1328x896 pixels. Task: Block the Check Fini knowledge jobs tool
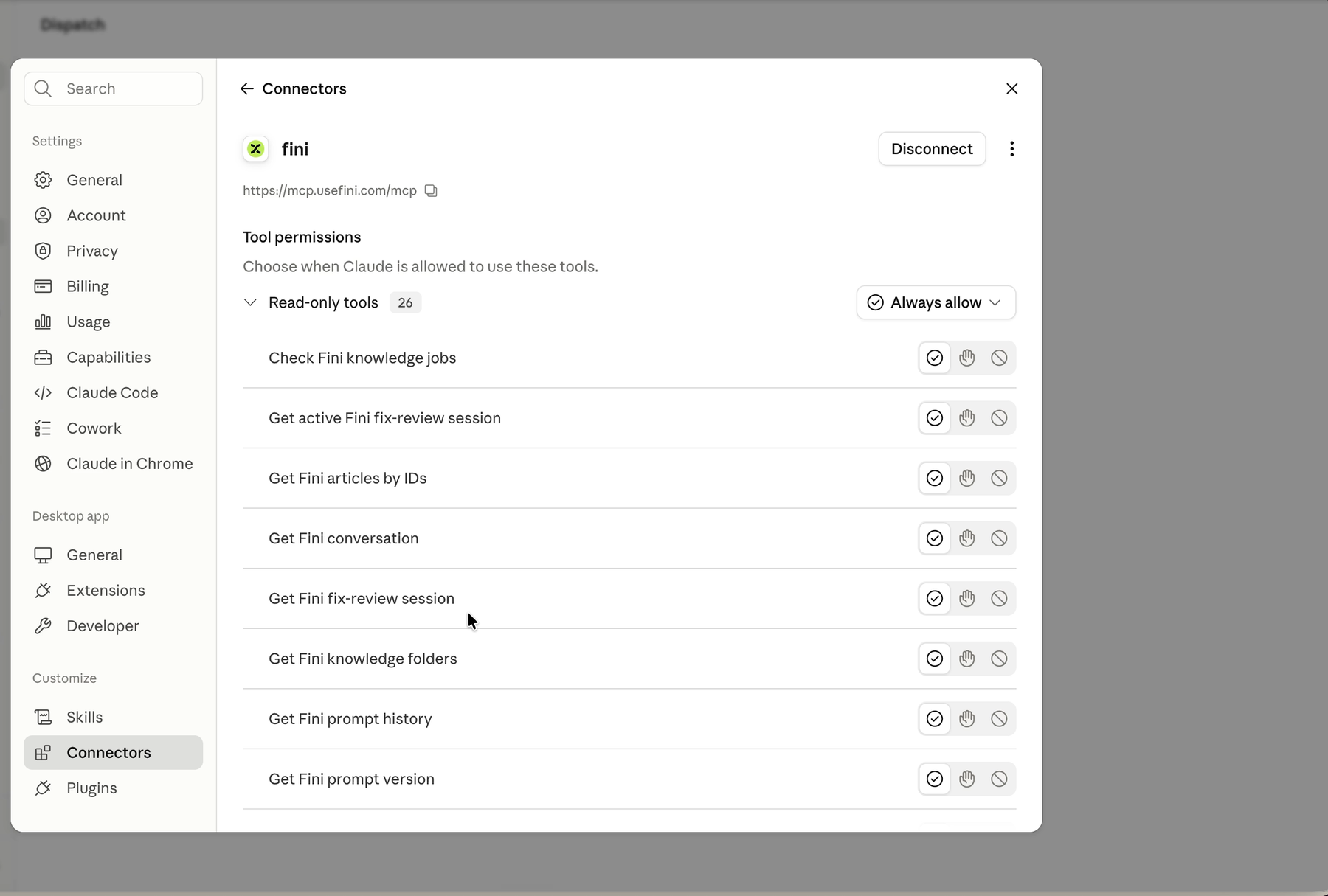click(x=999, y=358)
